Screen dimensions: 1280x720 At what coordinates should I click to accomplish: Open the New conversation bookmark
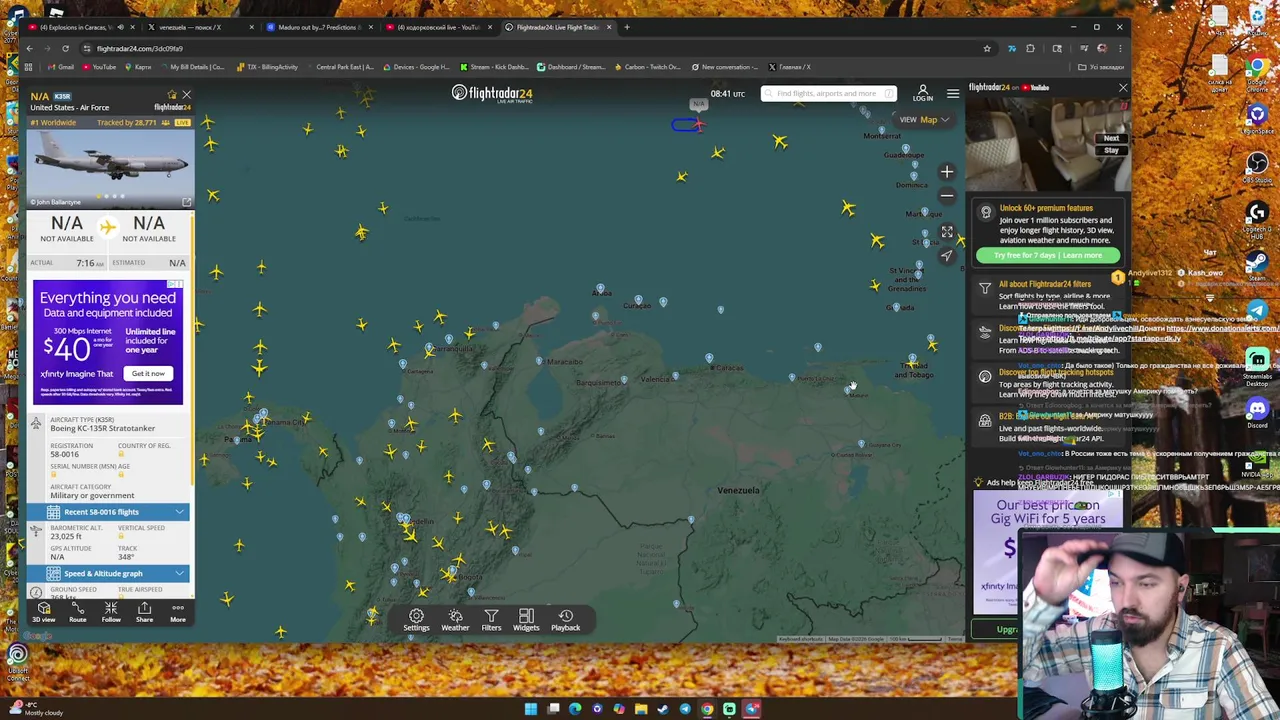[x=723, y=67]
